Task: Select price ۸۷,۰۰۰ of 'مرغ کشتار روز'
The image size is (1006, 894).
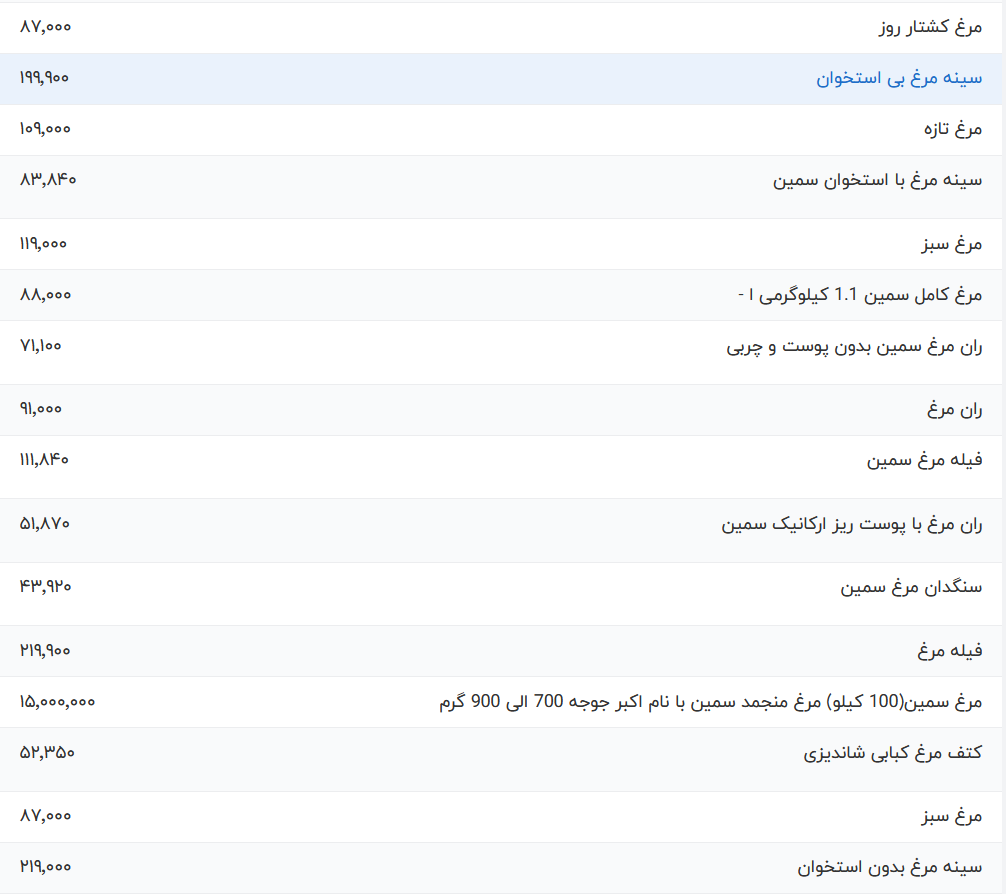Action: point(46,26)
